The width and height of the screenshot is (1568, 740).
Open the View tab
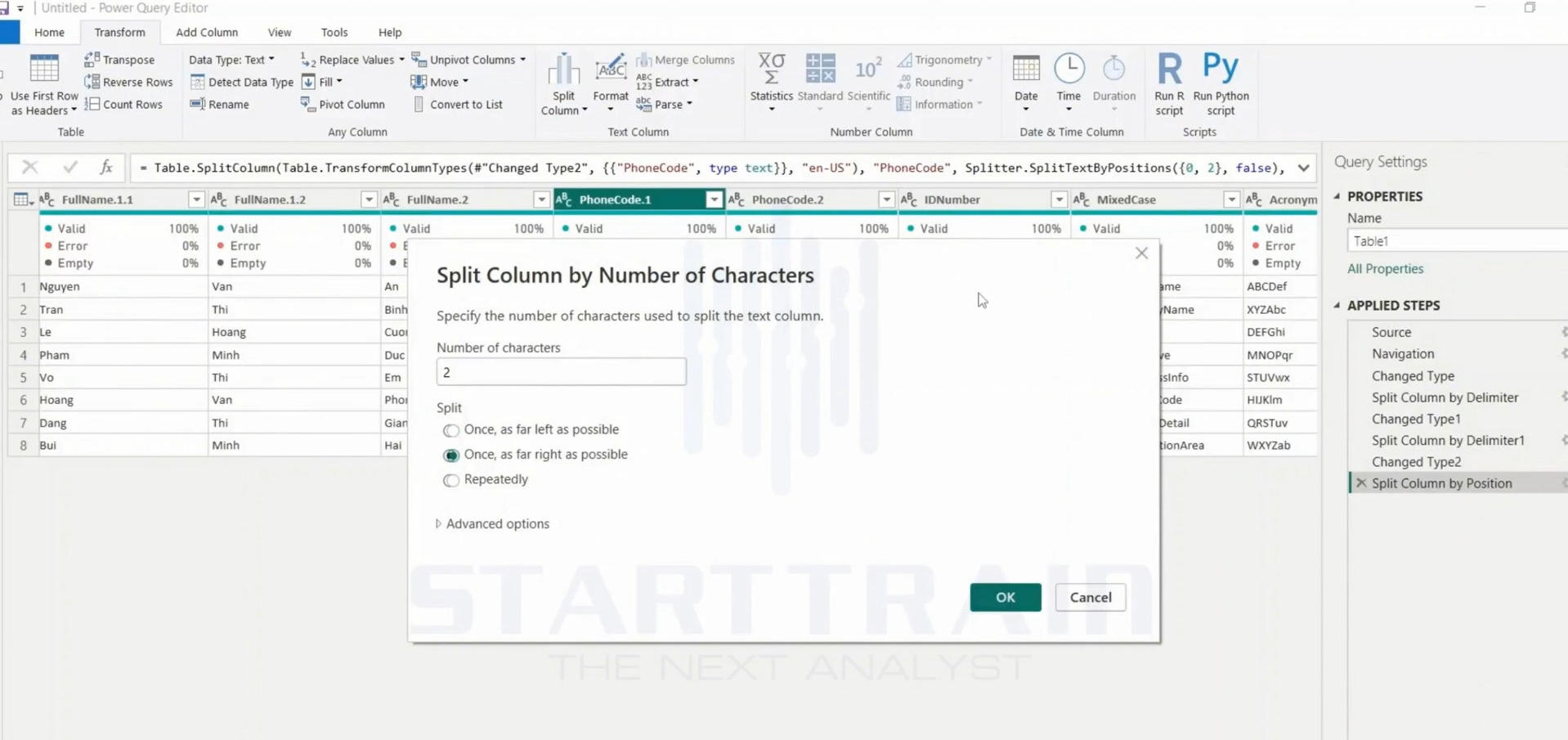tap(280, 32)
